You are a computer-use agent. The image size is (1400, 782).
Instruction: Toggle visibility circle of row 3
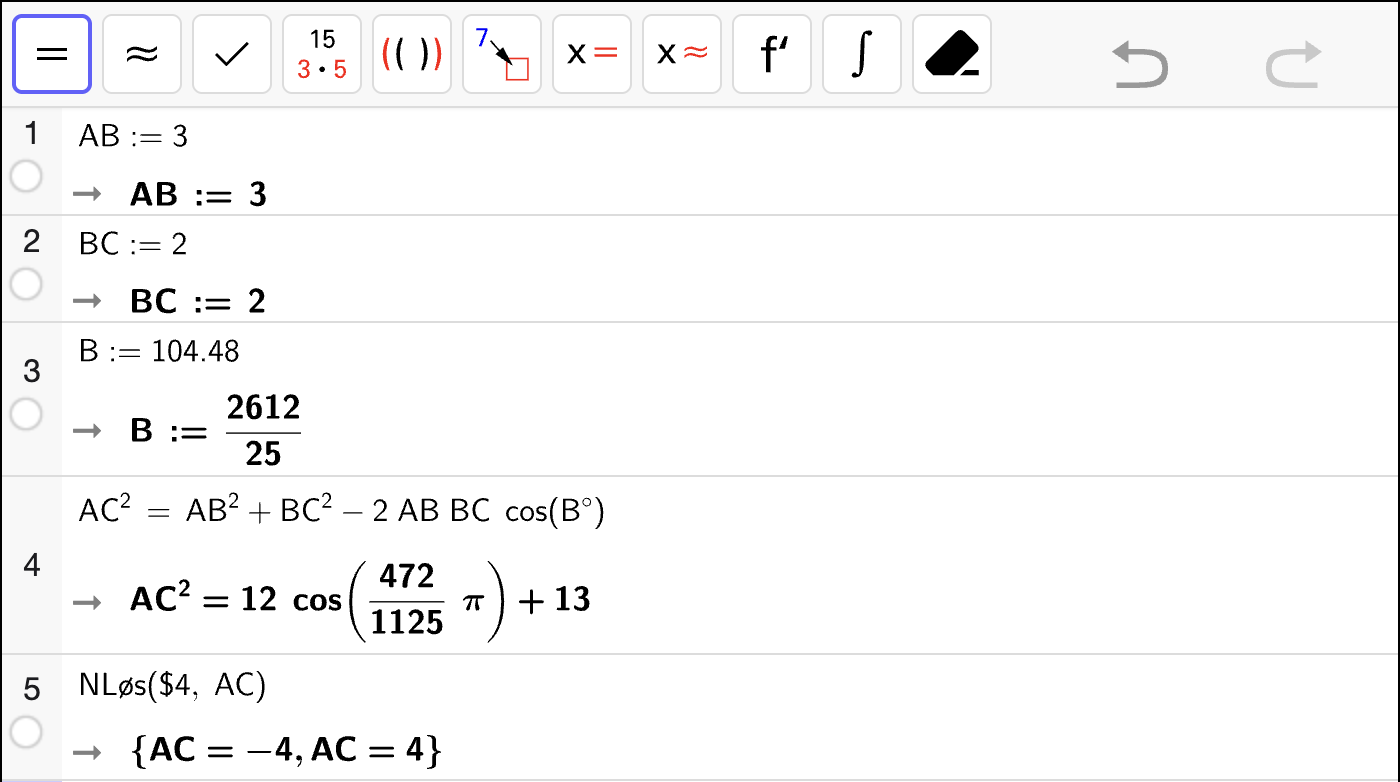[26, 414]
